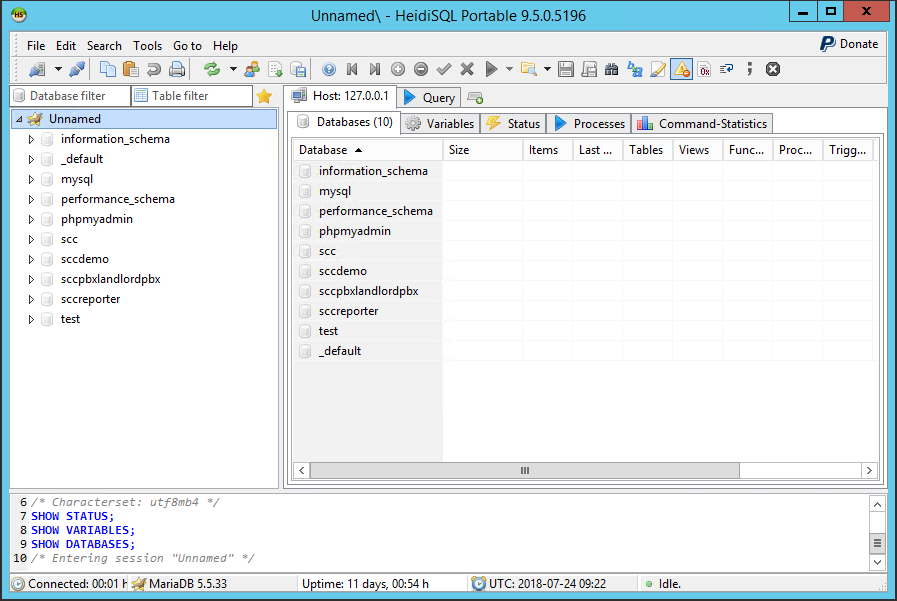Image resolution: width=897 pixels, height=601 pixels.
Task: Click the Run query play icon
Action: [x=491, y=70]
